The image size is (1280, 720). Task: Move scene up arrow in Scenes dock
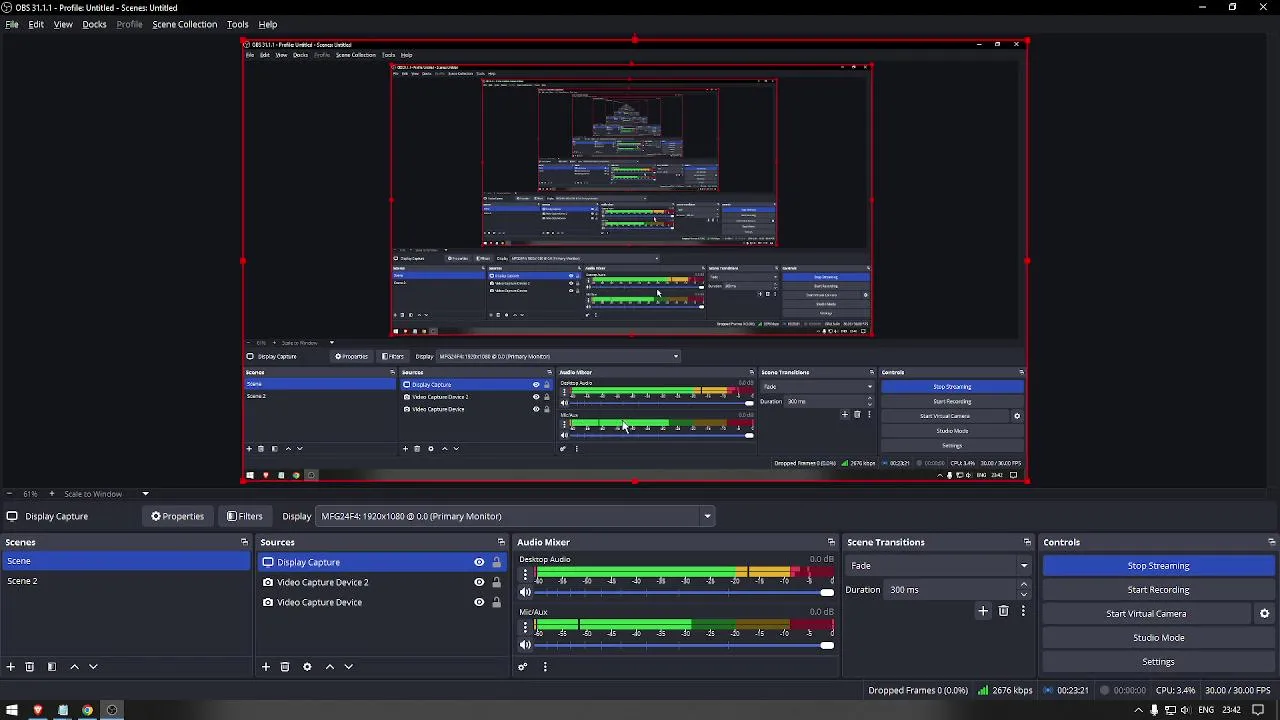click(x=74, y=667)
